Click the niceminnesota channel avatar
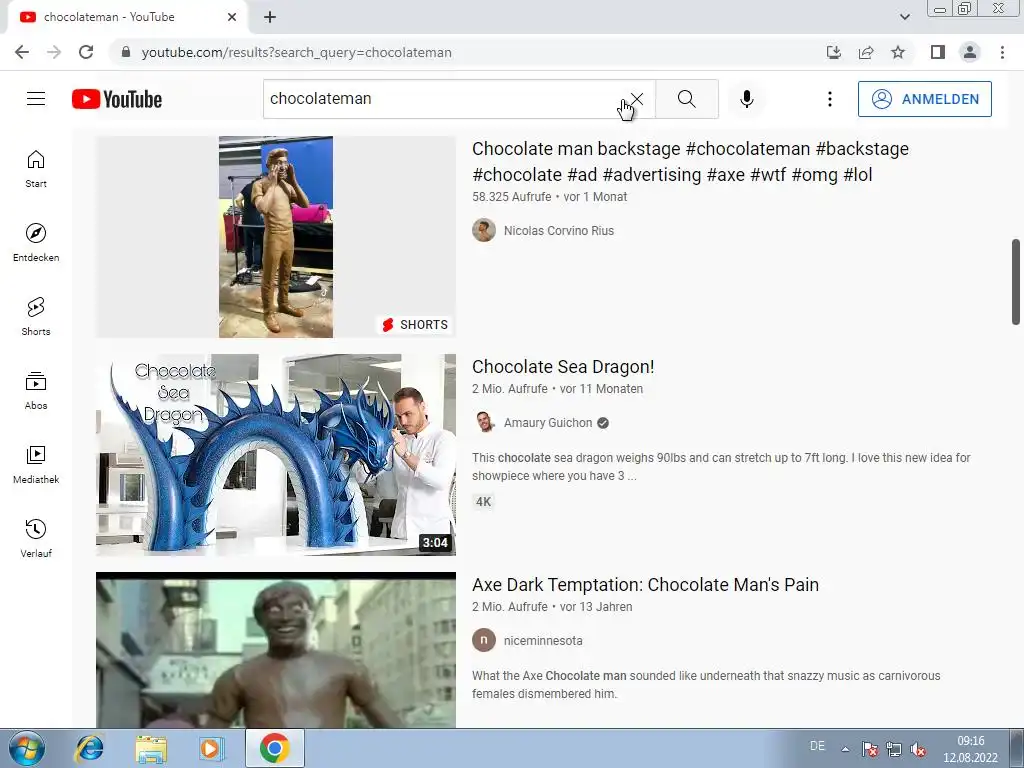The image size is (1024, 768). pyautogui.click(x=484, y=641)
